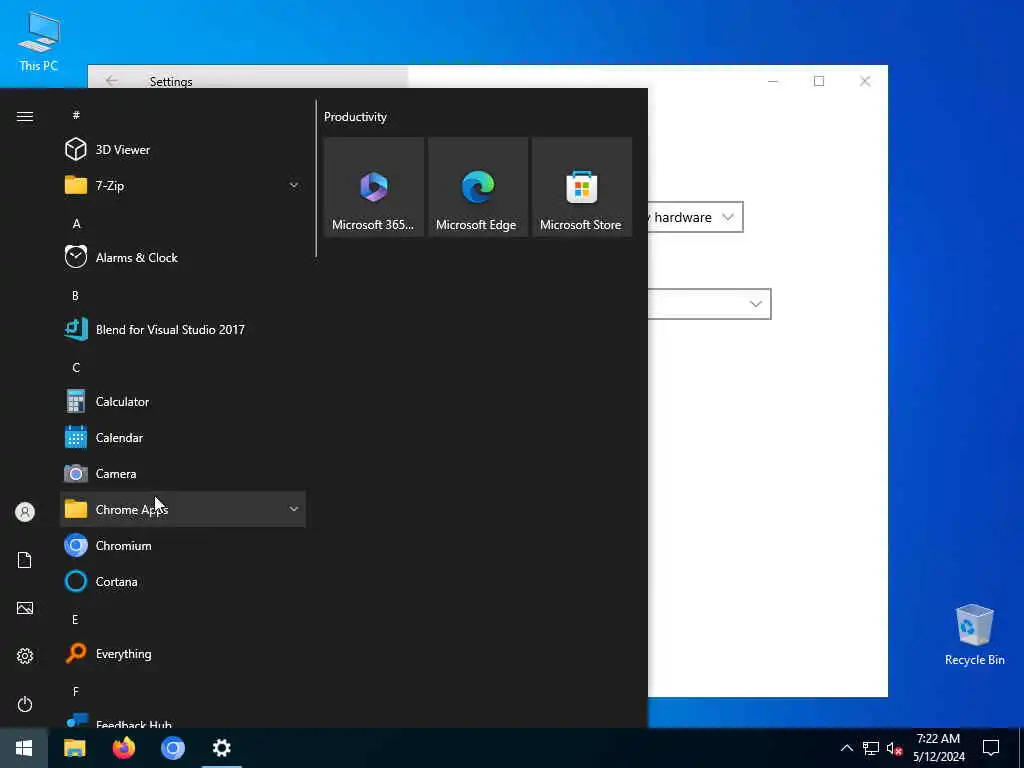
Task: Open File Explorer on the taskbar
Action: 74,748
